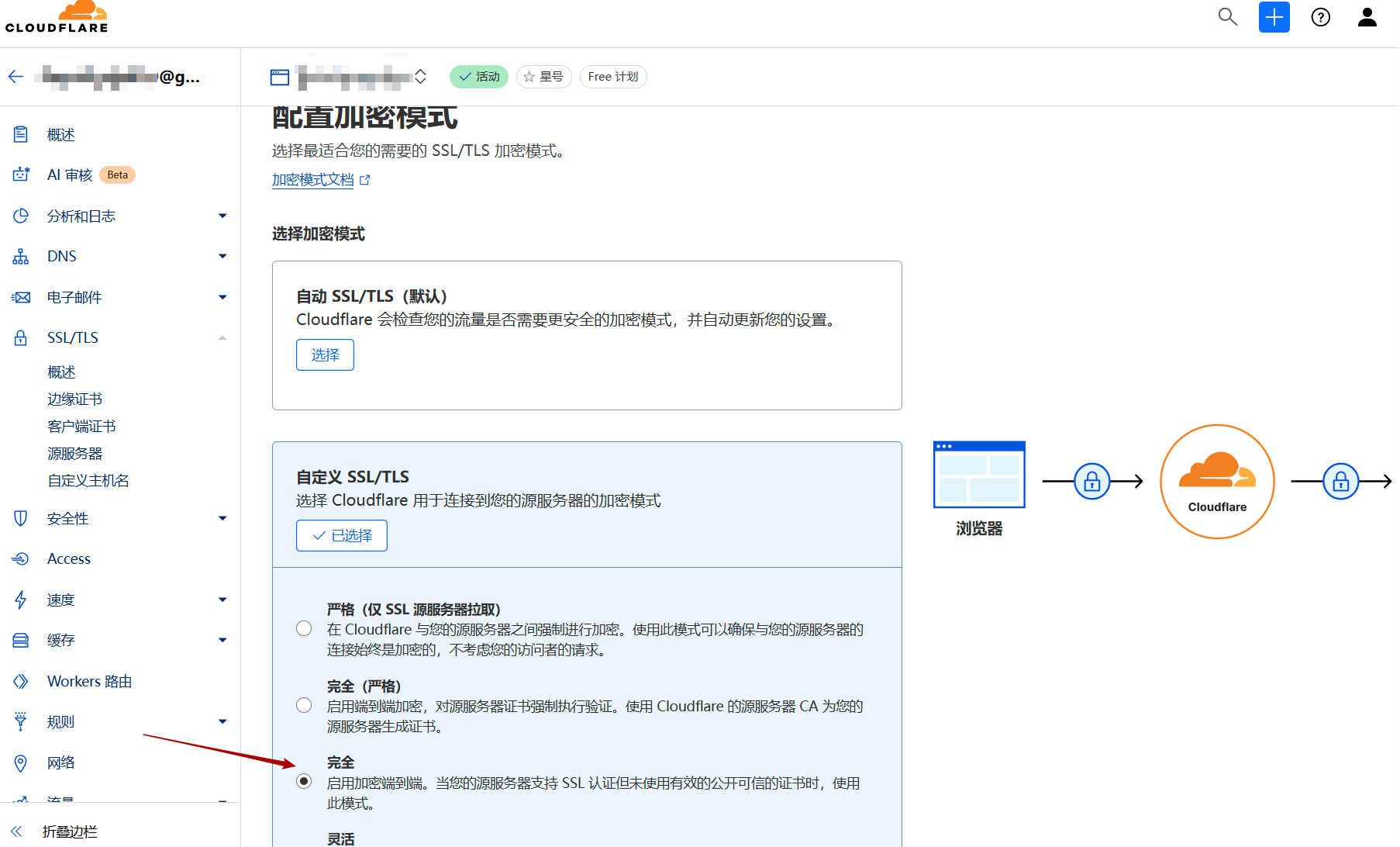This screenshot has height=847, width=1400.
Task: Click the Workers 路由 sidebar item
Action: (x=89, y=681)
